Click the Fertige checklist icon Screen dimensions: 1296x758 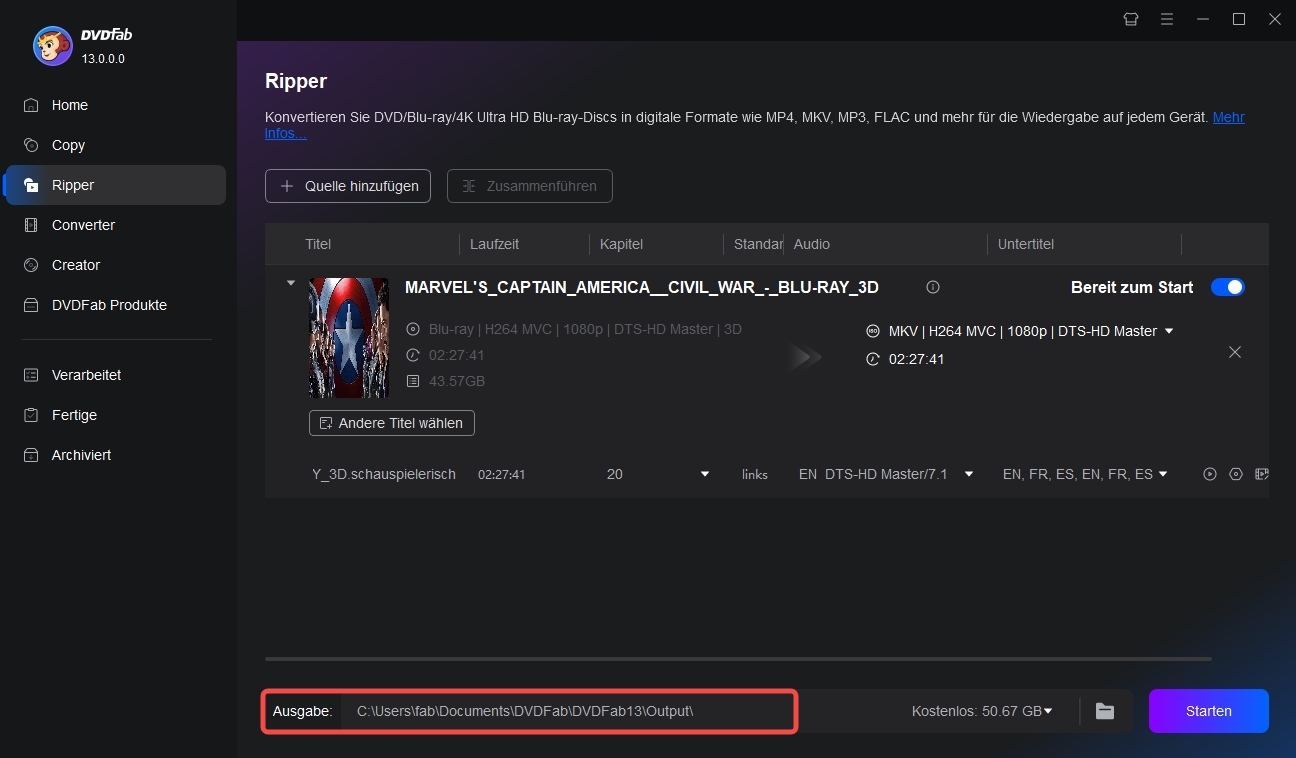pos(31,415)
